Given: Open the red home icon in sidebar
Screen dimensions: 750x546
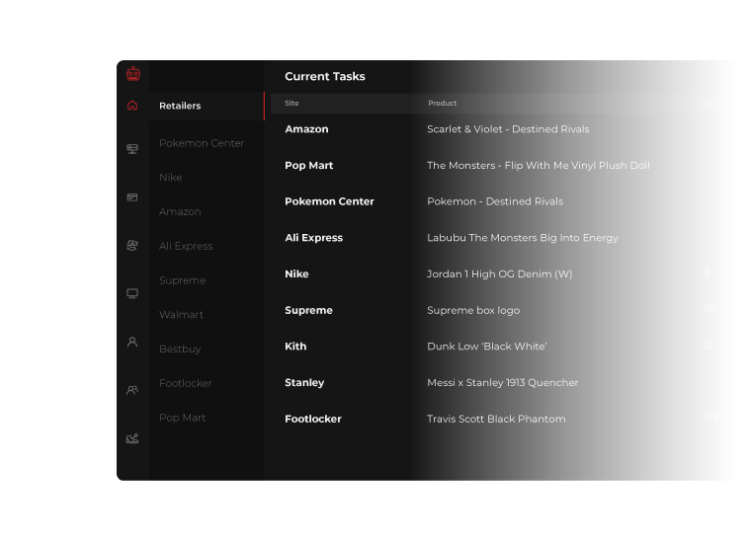Looking at the screenshot, I should (132, 106).
